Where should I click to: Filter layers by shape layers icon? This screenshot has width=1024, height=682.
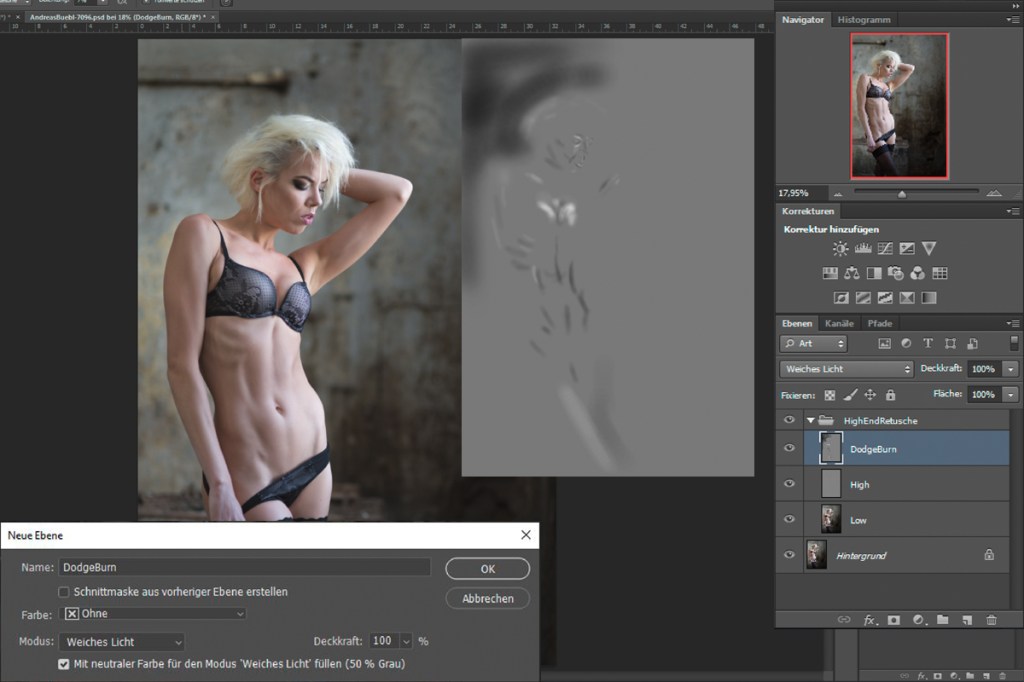950,344
